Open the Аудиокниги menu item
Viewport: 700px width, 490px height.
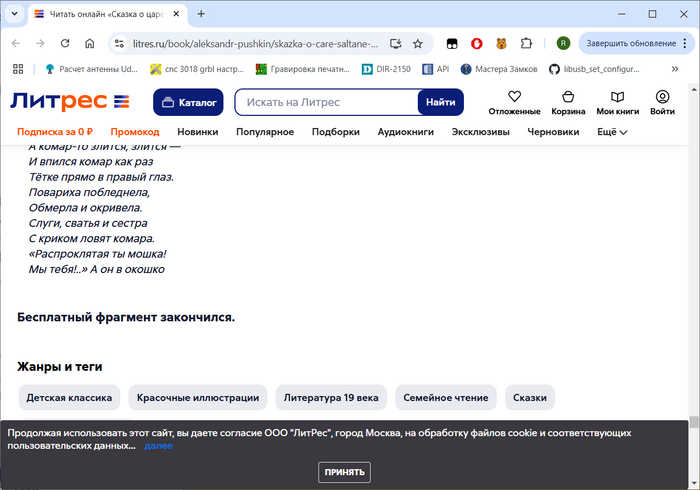[405, 132]
